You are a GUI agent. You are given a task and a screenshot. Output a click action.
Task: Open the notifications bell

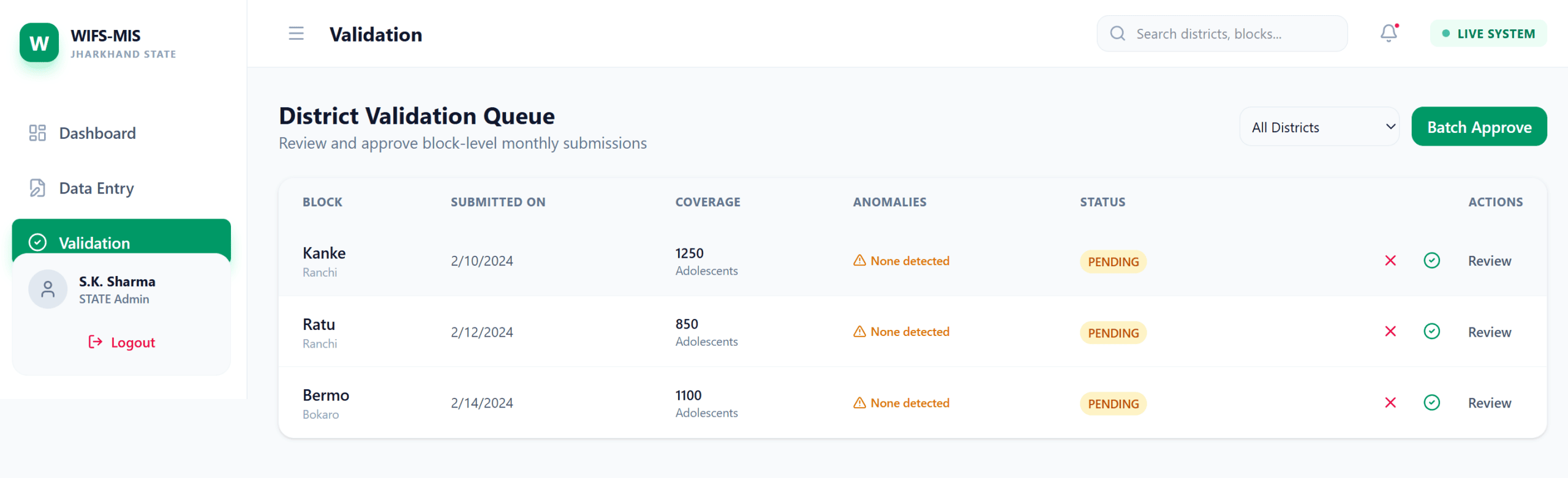point(1389,33)
